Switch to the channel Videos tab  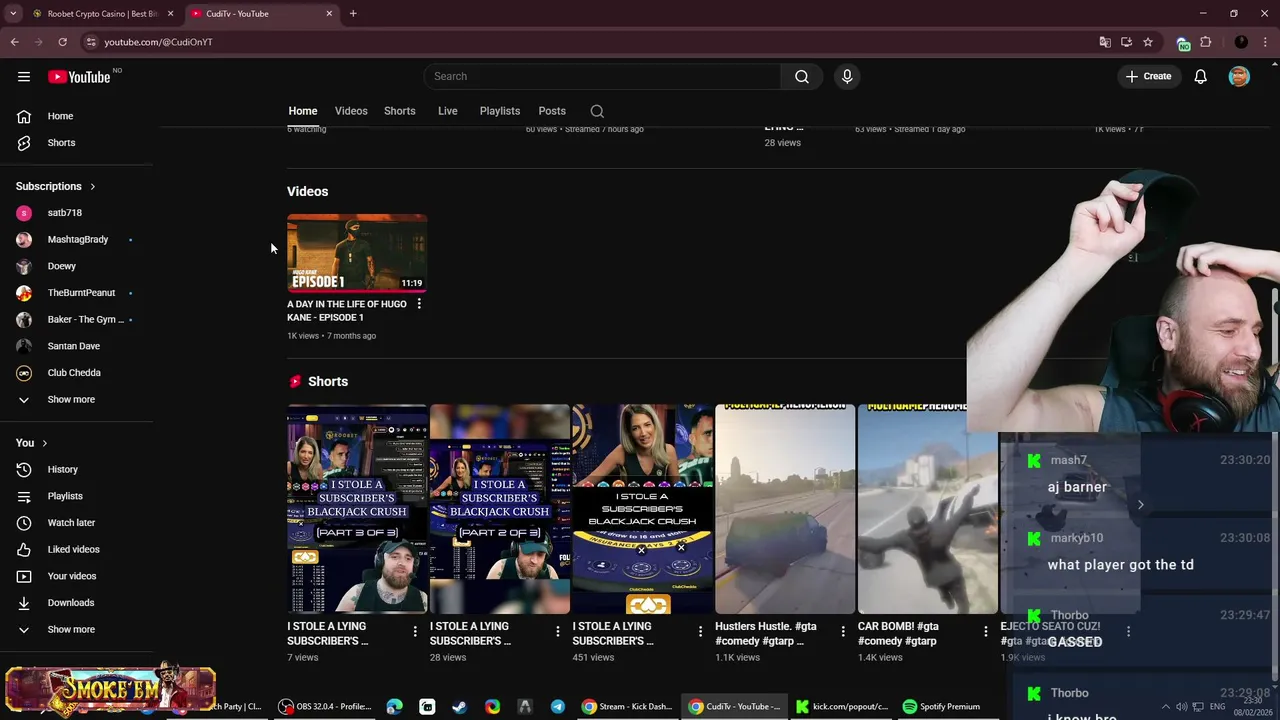click(x=351, y=111)
